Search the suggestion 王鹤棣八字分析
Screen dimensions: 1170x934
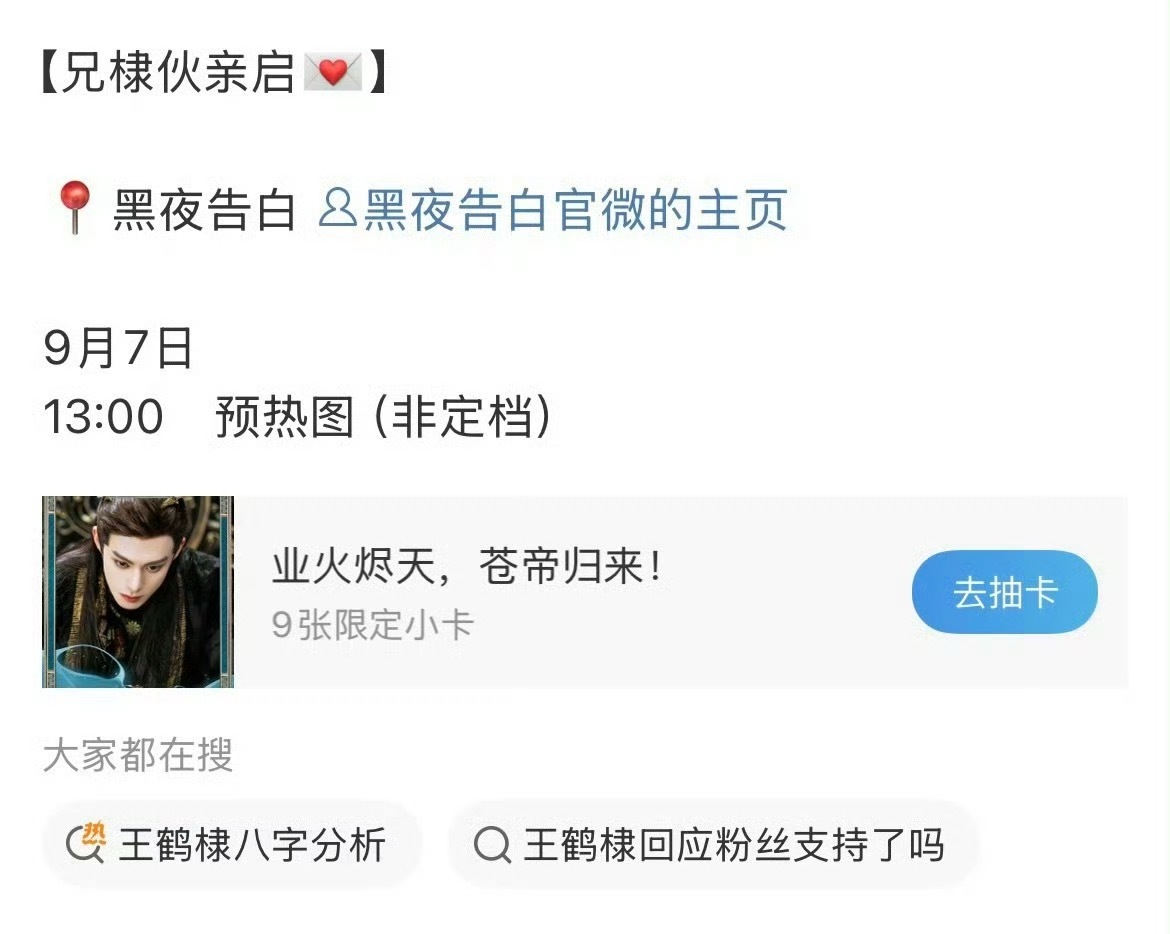[x=231, y=844]
